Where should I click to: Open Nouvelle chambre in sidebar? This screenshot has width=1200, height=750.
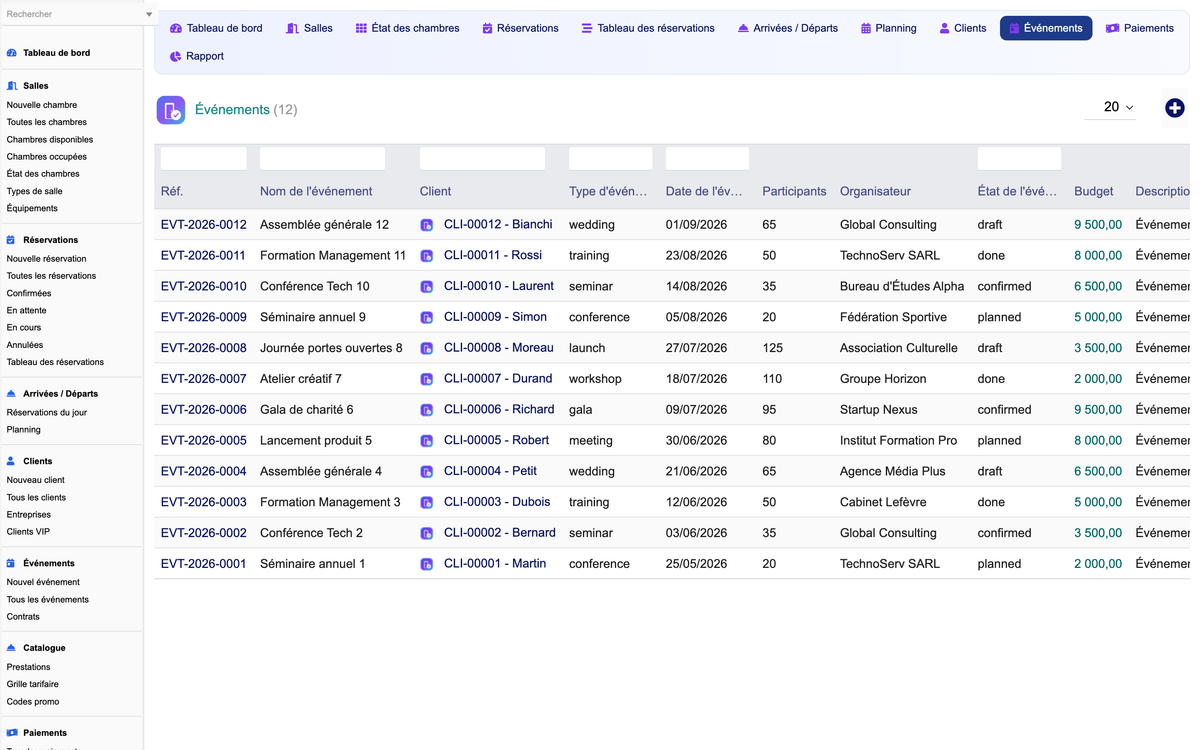[42, 105]
